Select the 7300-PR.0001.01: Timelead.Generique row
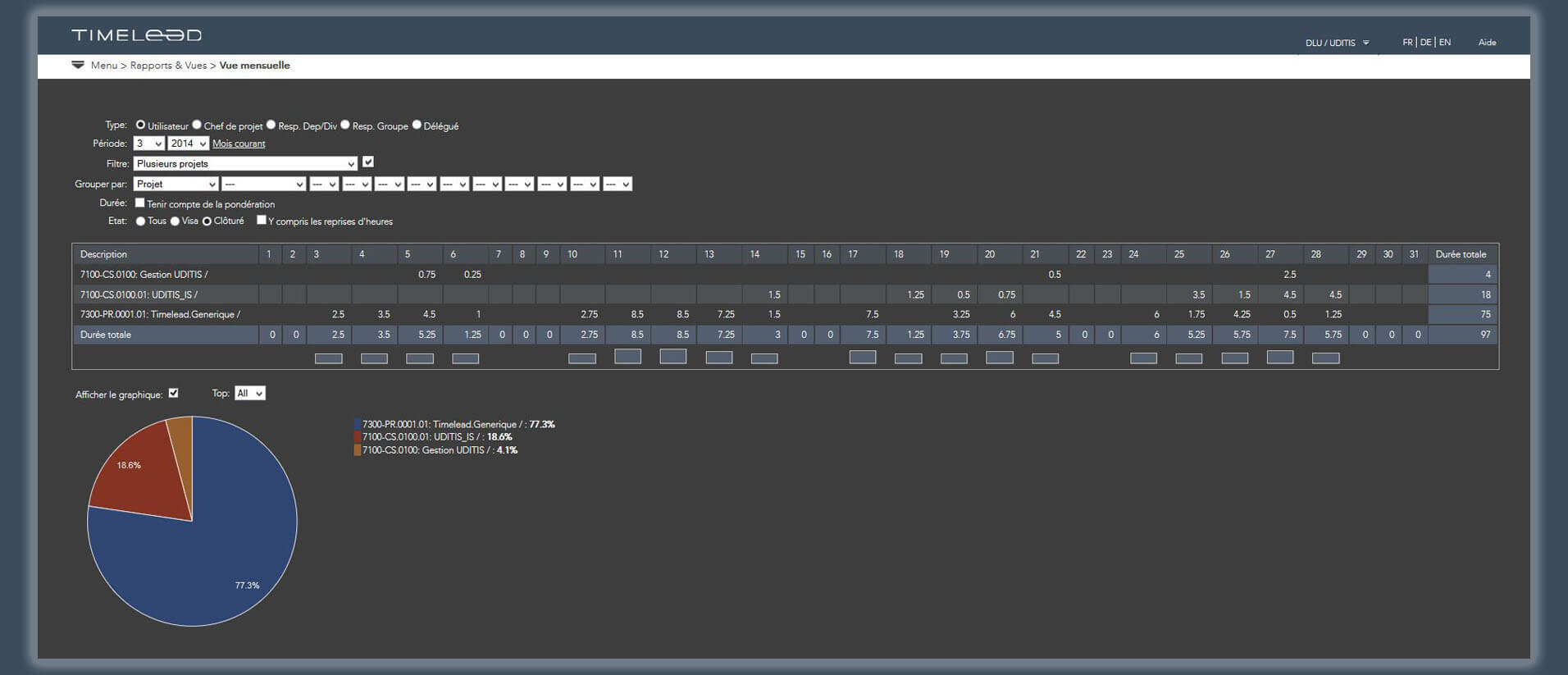Screen dimensions: 1568x675 point(785,314)
